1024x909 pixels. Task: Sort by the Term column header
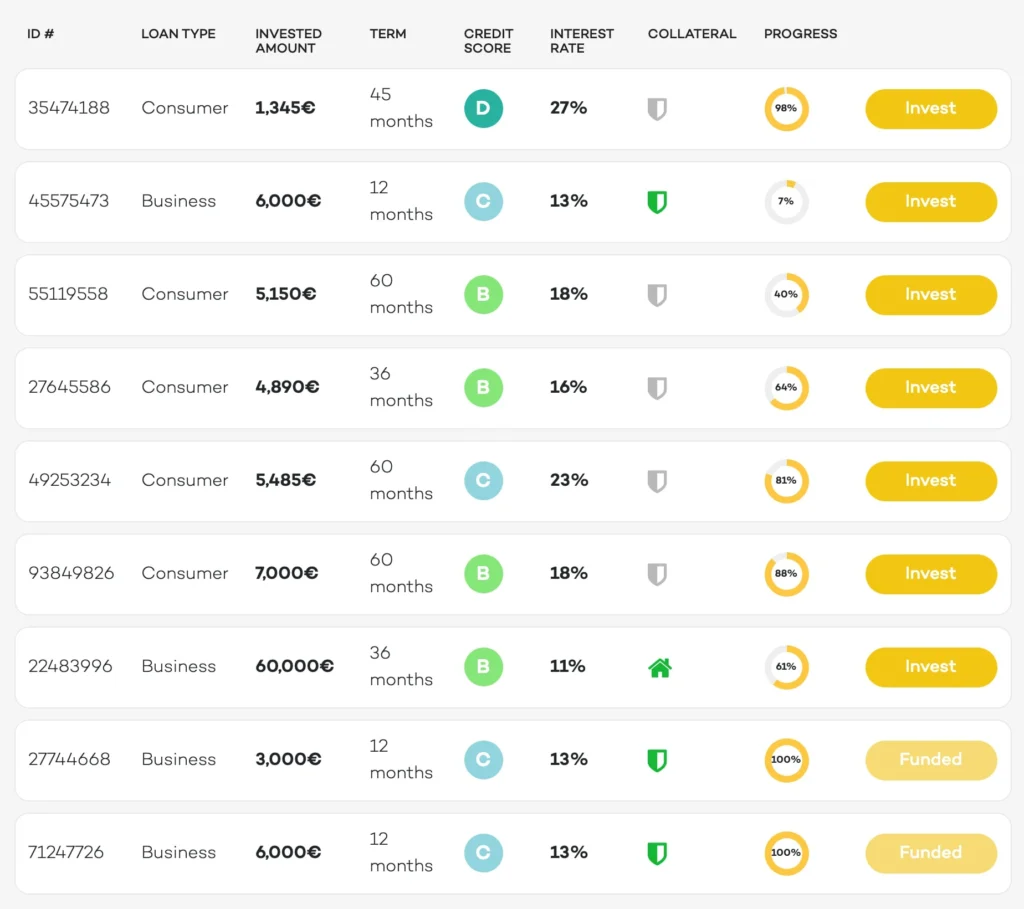point(388,33)
